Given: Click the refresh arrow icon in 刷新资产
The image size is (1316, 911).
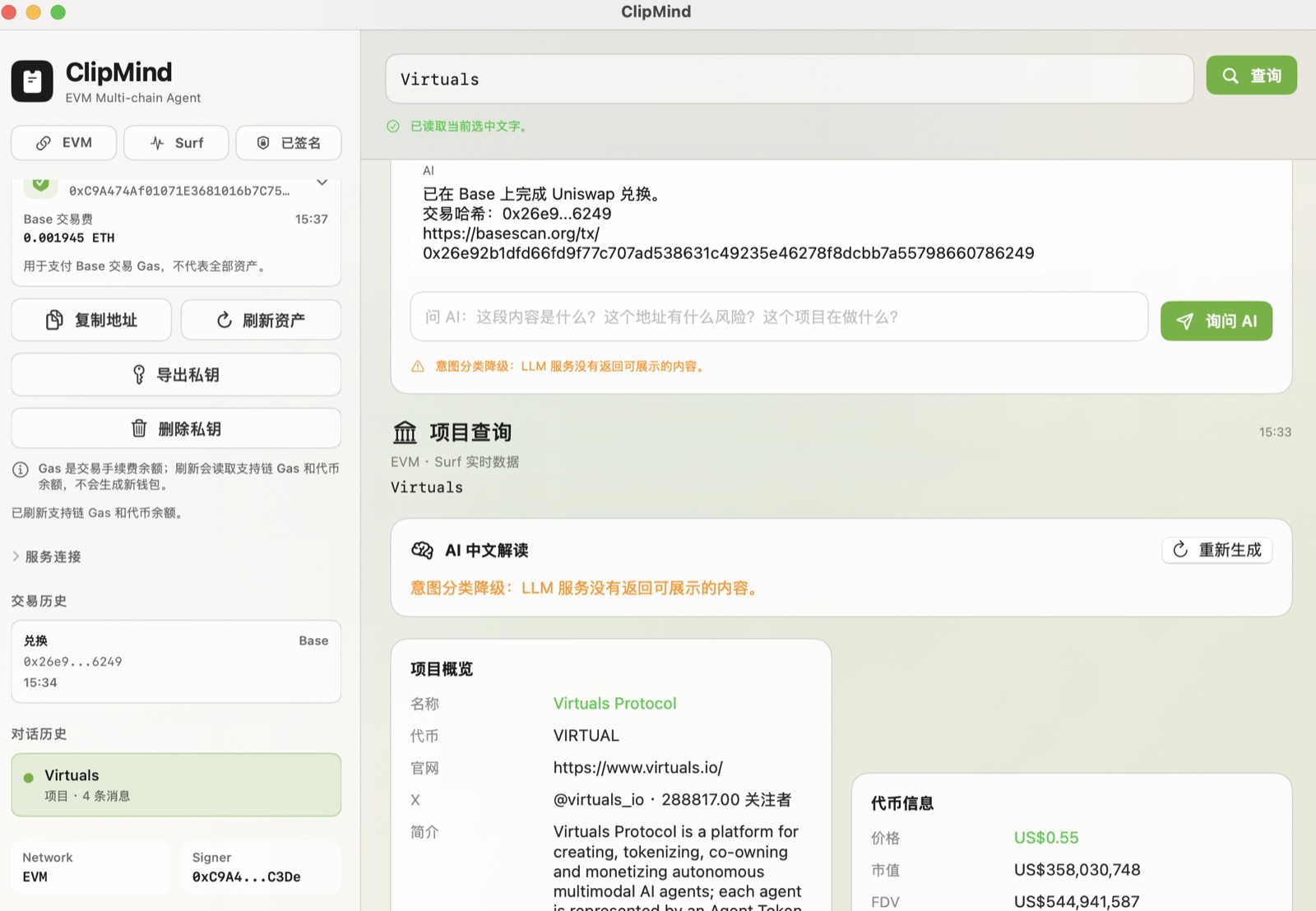Looking at the screenshot, I should click(x=224, y=320).
